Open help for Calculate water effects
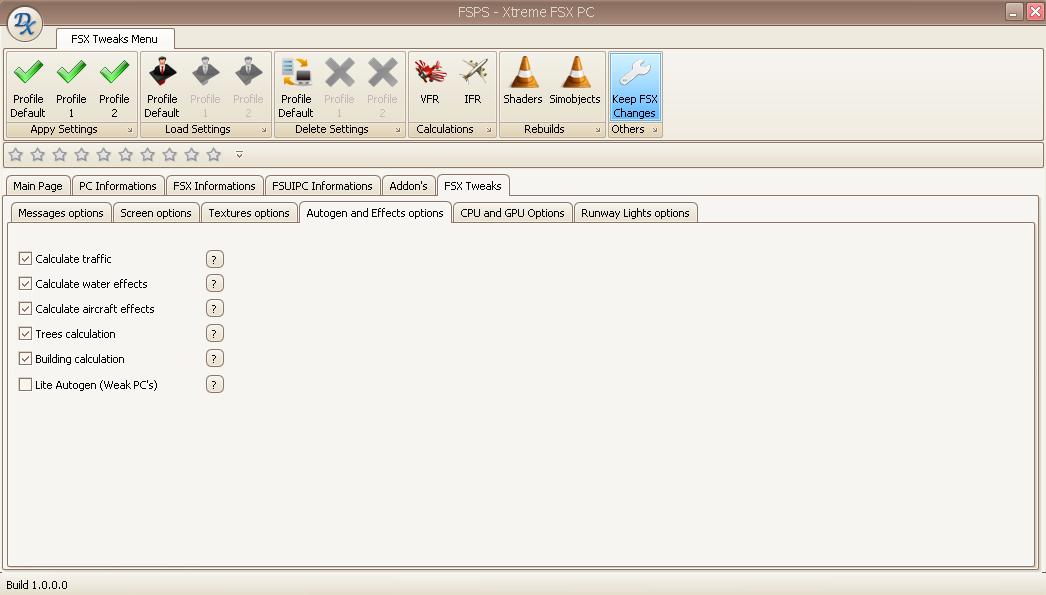This screenshot has width=1046, height=595. (x=214, y=283)
